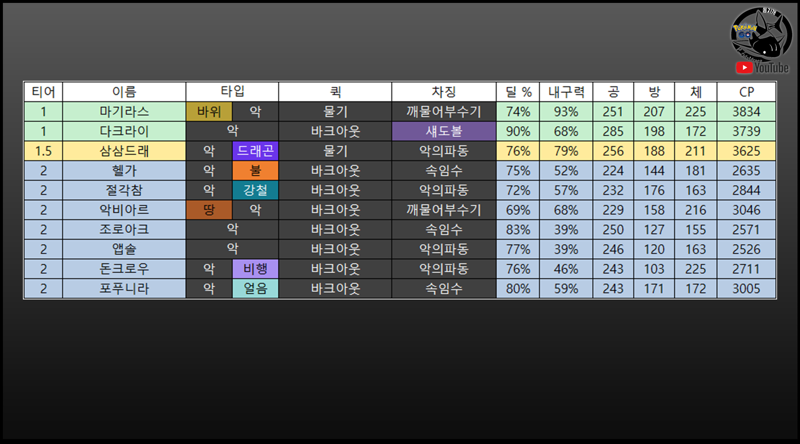
Task: Click the CP value 2526
Action: [746, 249]
